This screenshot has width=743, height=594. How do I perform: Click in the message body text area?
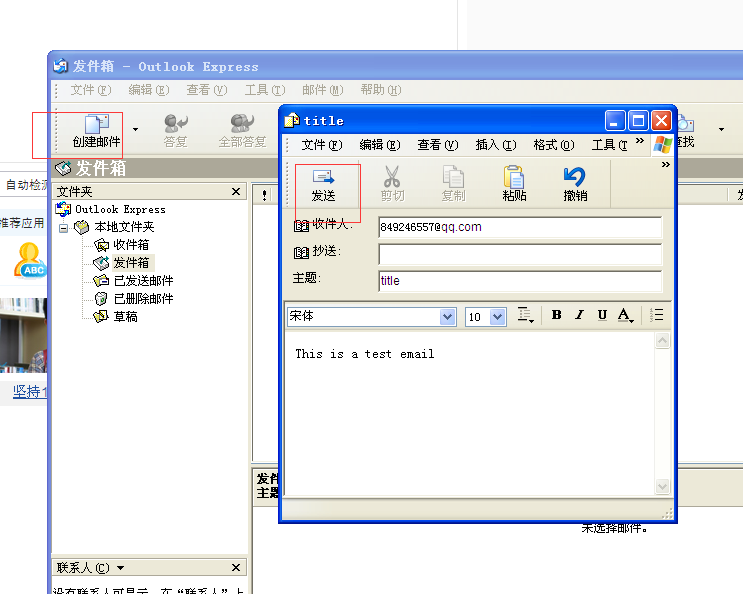(x=469, y=413)
